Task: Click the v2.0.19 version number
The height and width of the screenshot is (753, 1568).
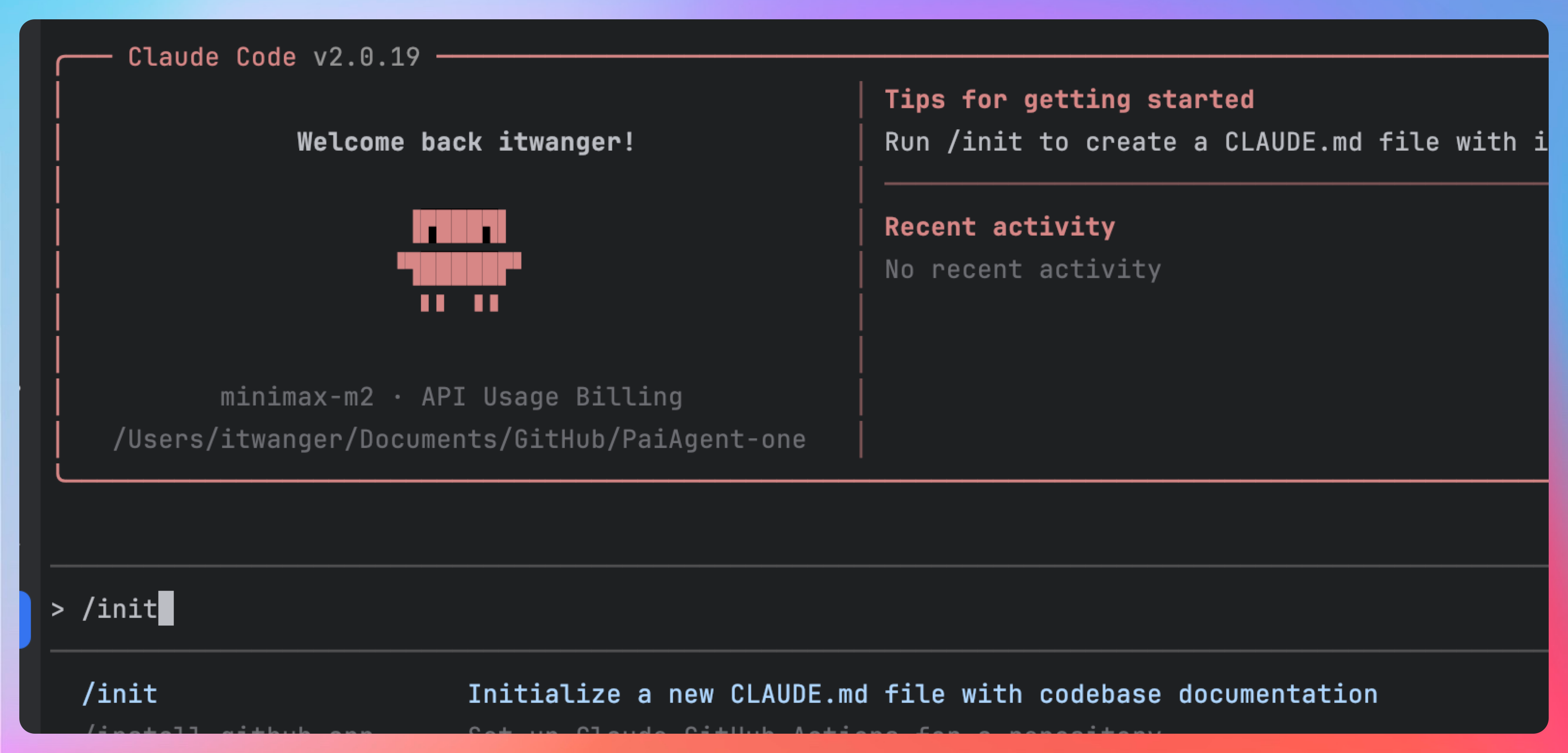Action: pyautogui.click(x=366, y=57)
